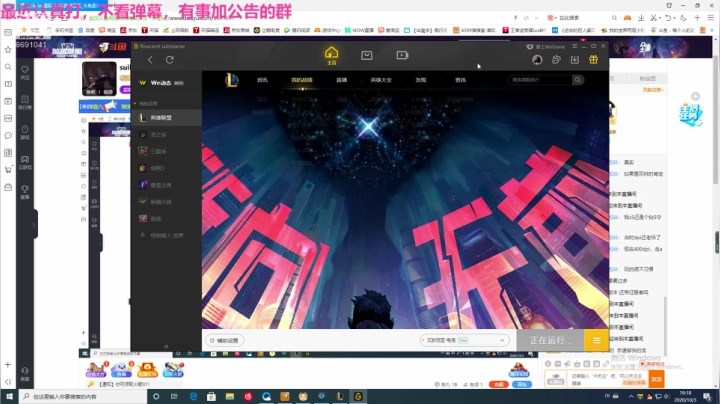Image resolution: width=720 pixels, height=404 pixels.
Task: Click the trophy icon in Douyu left sidebar
Action: point(25,191)
